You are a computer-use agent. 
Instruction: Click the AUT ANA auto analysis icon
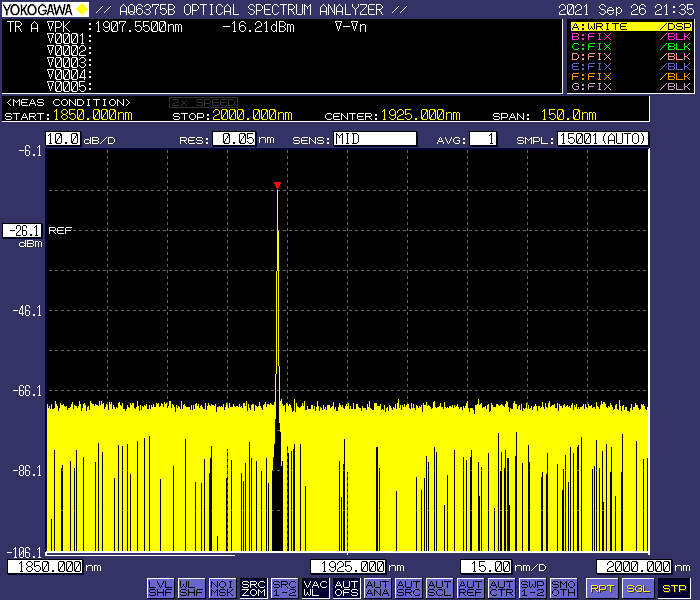click(x=377, y=588)
